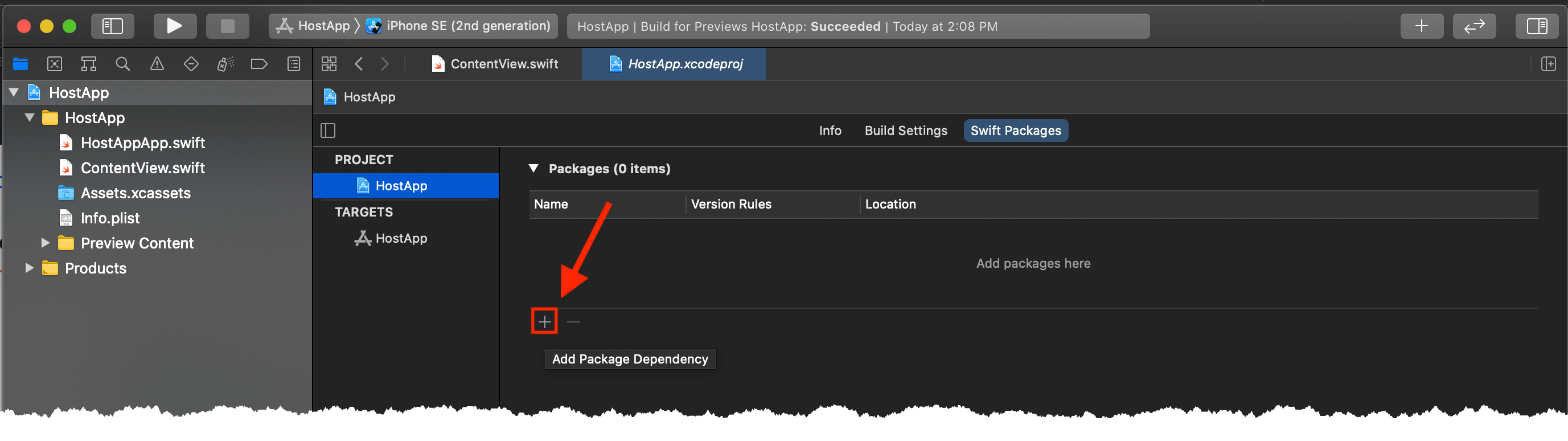Show the Symbol navigator
Viewport: 1568px width, 441px height.
89,64
